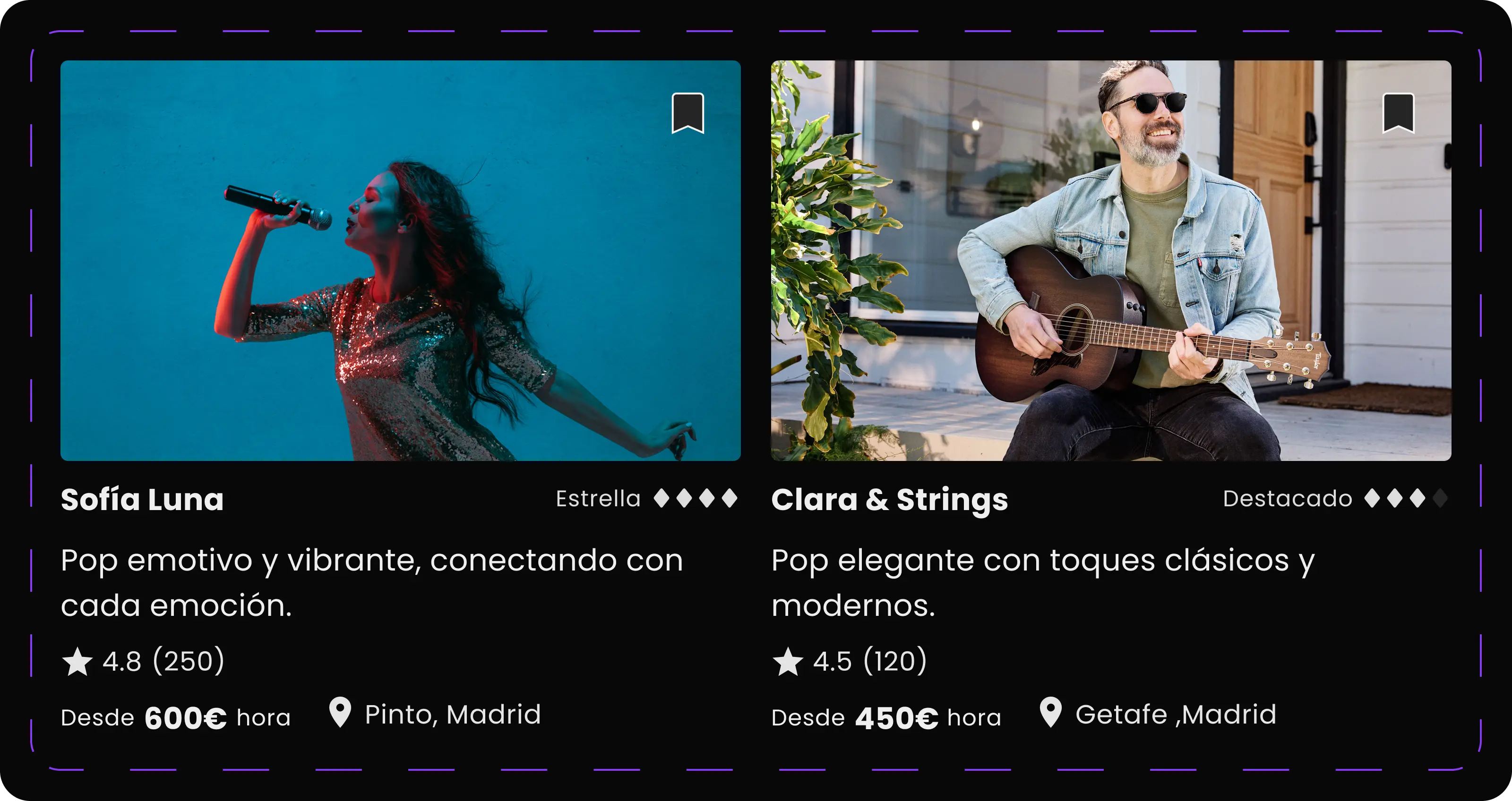Click the star icon beside 4.8 rating
This screenshot has width=1512, height=801.
click(x=77, y=662)
